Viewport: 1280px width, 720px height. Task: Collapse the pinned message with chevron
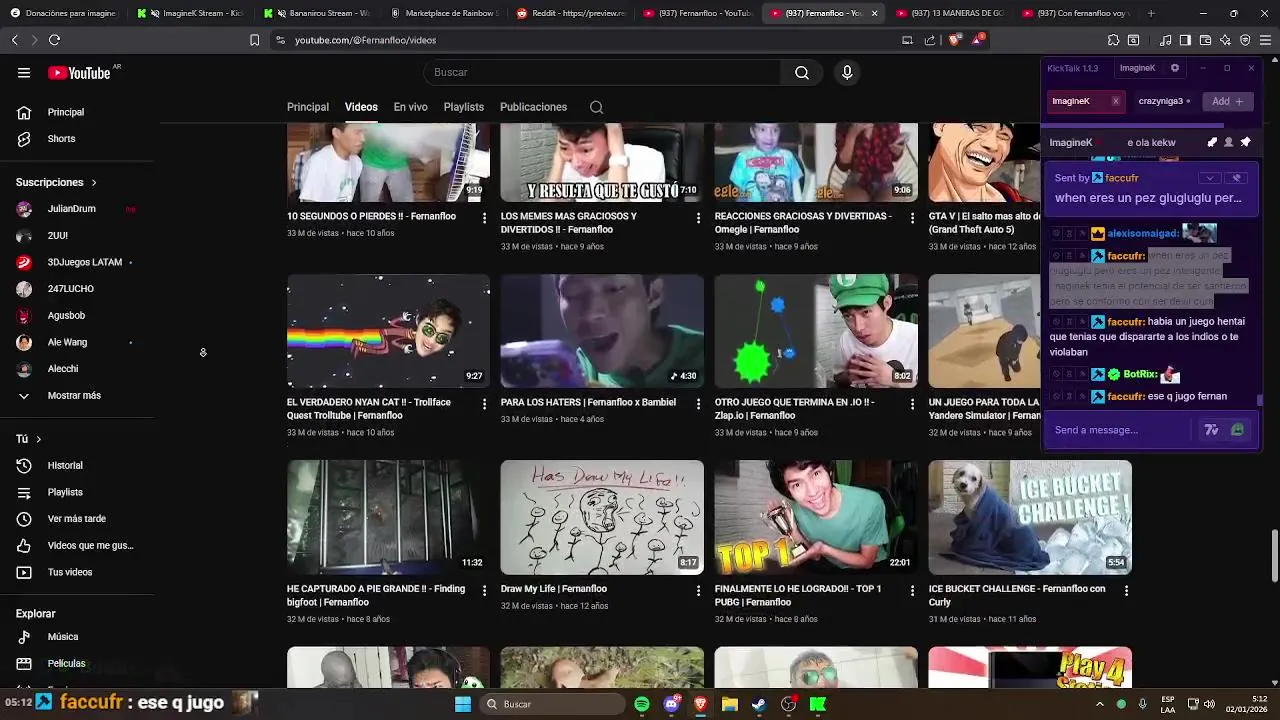(1210, 178)
